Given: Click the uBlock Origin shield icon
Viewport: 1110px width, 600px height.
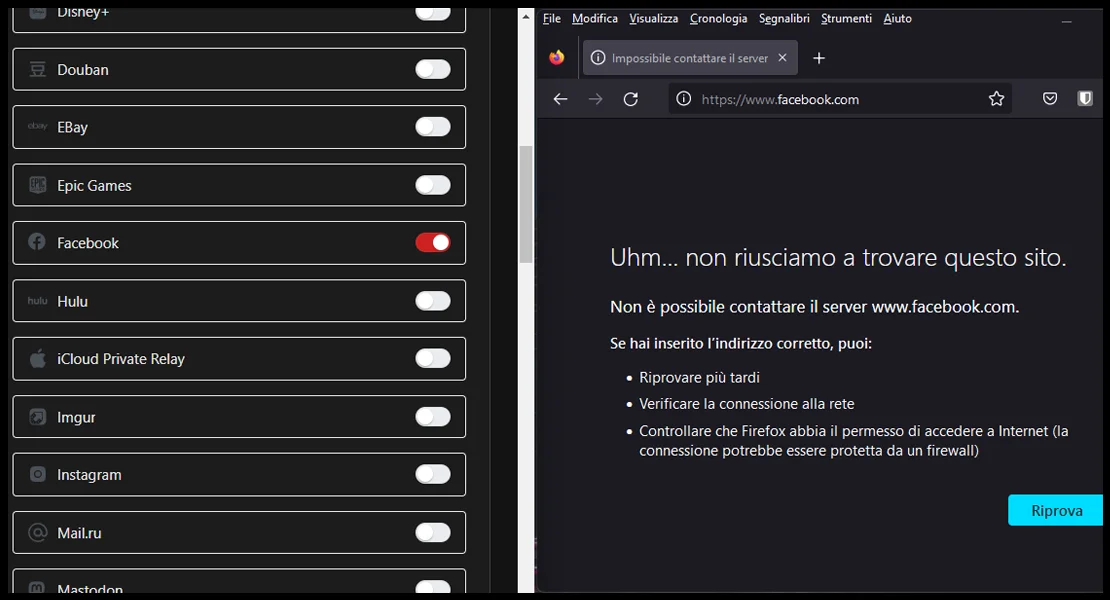Looking at the screenshot, I should [1085, 98].
